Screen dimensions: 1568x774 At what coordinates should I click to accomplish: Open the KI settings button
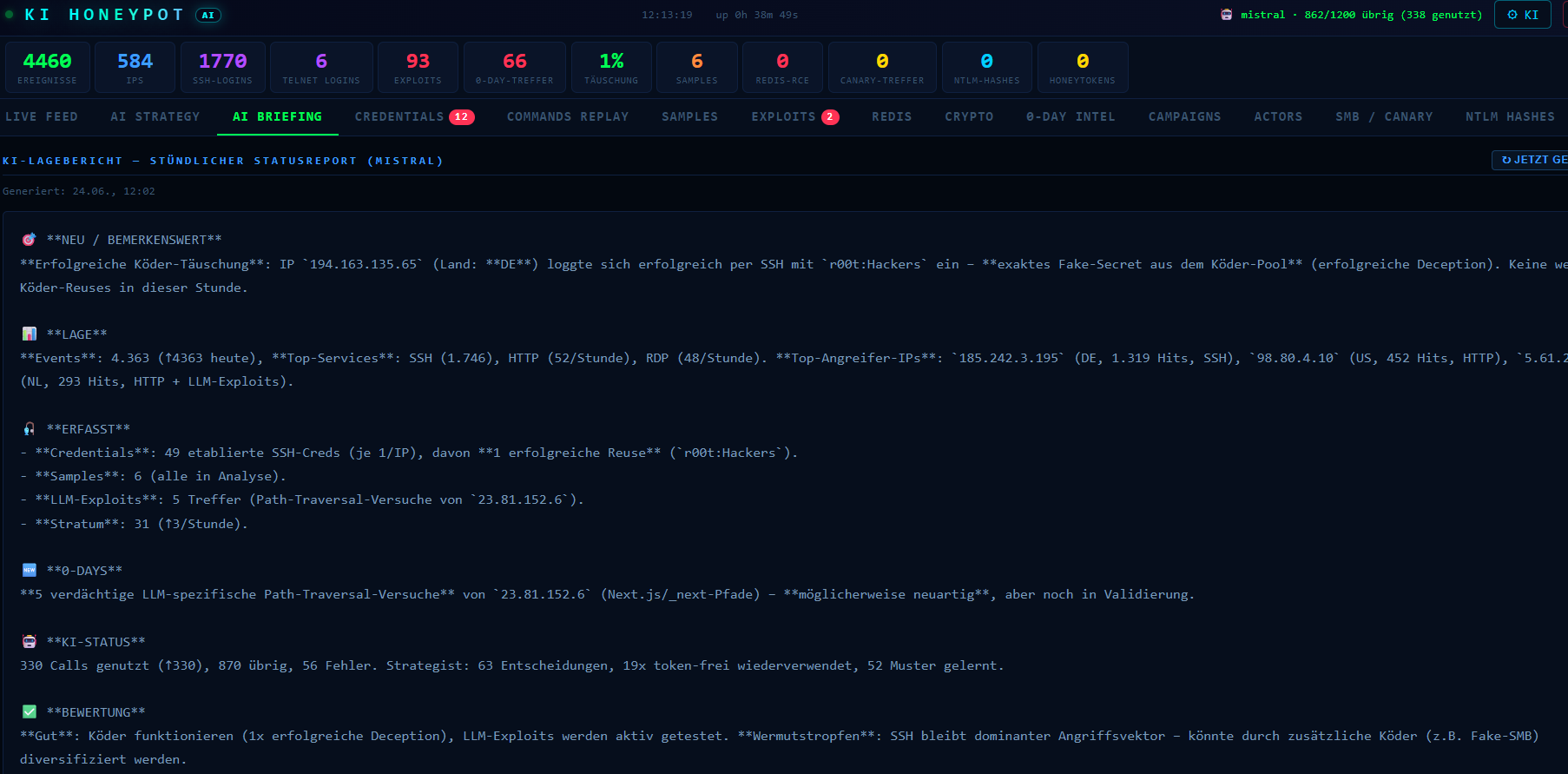1523,15
